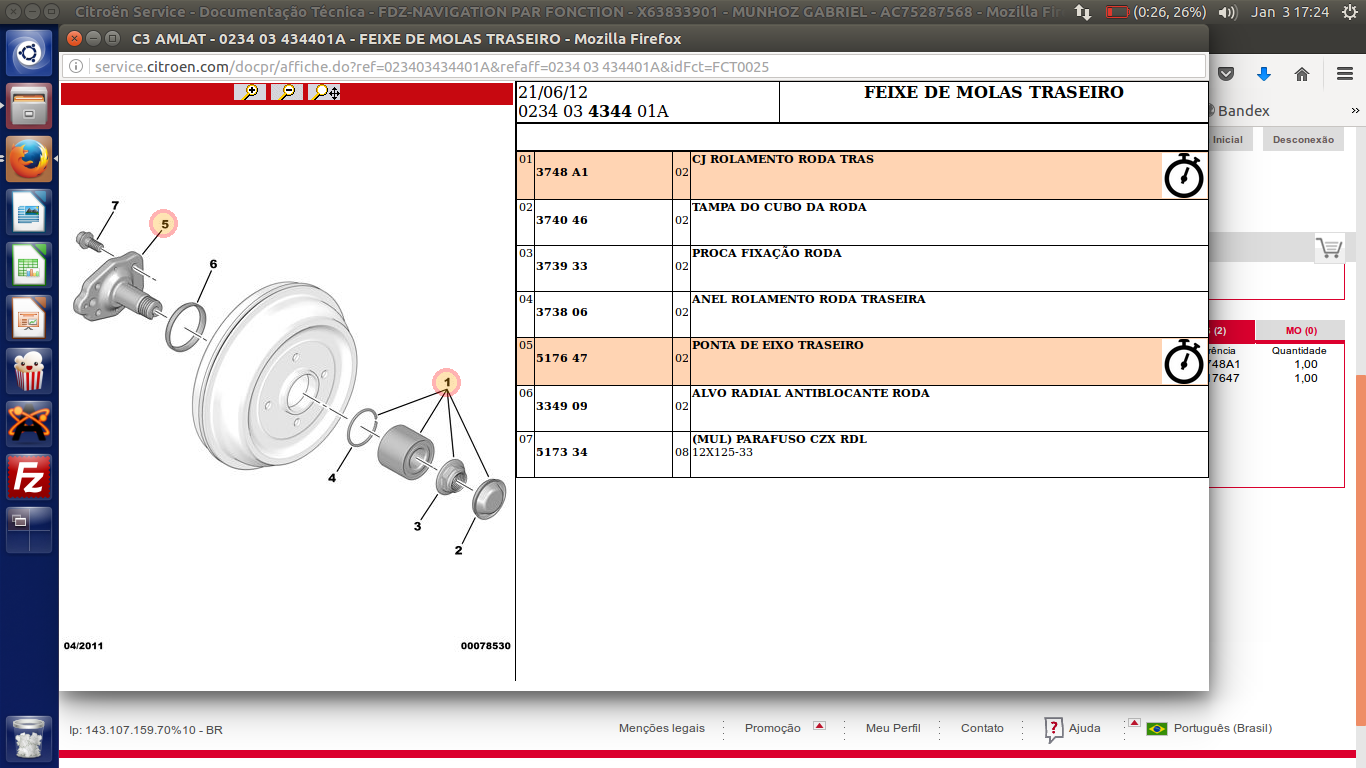1366x768 pixels.
Task: Switch to the MO (0) tab
Action: pyautogui.click(x=1300, y=331)
